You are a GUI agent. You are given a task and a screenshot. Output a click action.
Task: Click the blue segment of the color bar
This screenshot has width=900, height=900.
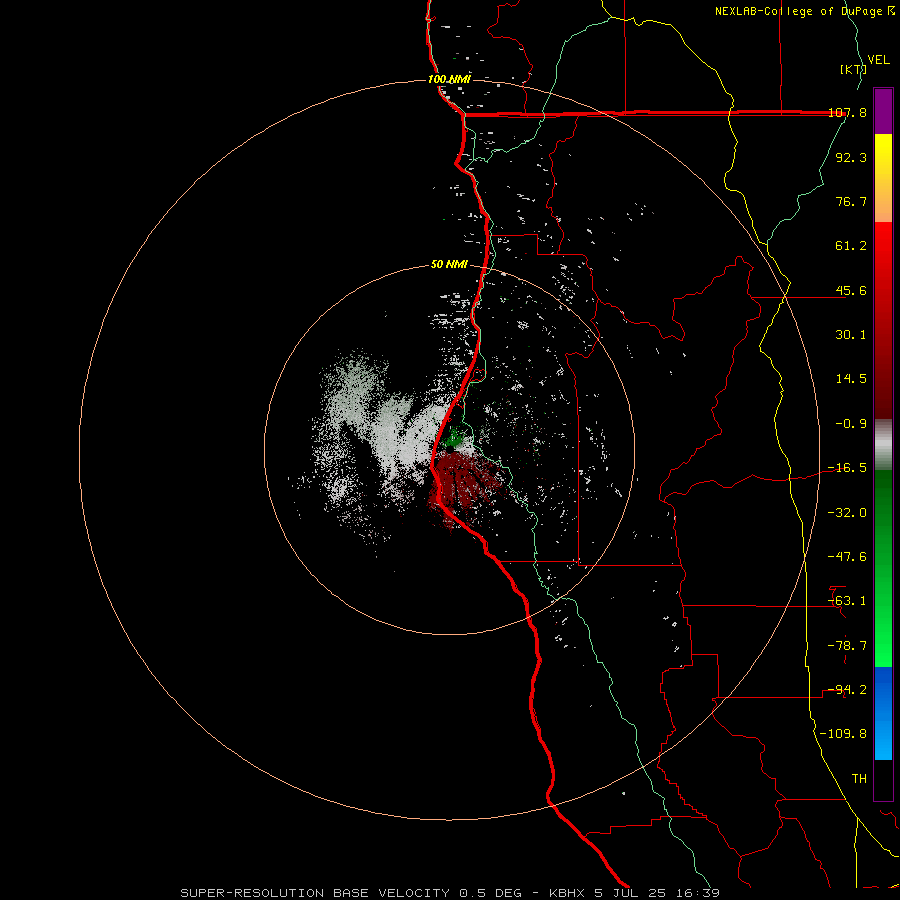pos(883,713)
